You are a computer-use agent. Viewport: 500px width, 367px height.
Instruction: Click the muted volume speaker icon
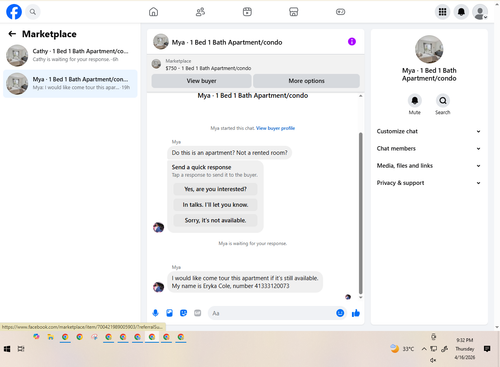click(433, 360)
